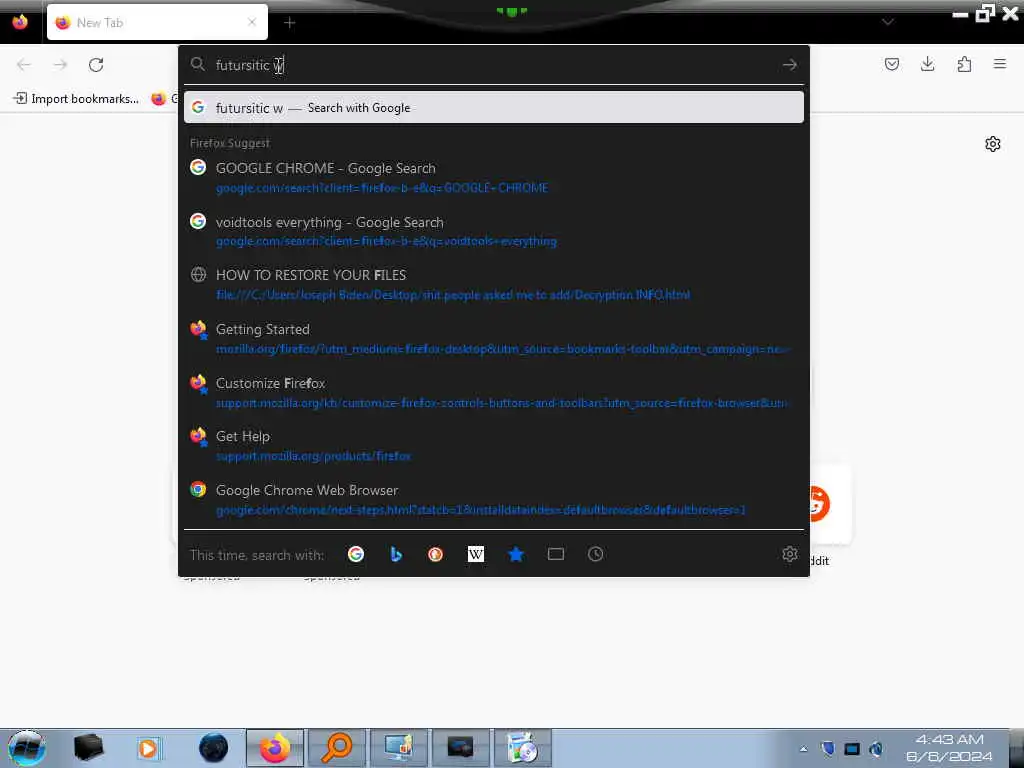Open the Customize Firefox bookmark suggestion
This screenshot has width=1024, height=768.
[x=494, y=392]
